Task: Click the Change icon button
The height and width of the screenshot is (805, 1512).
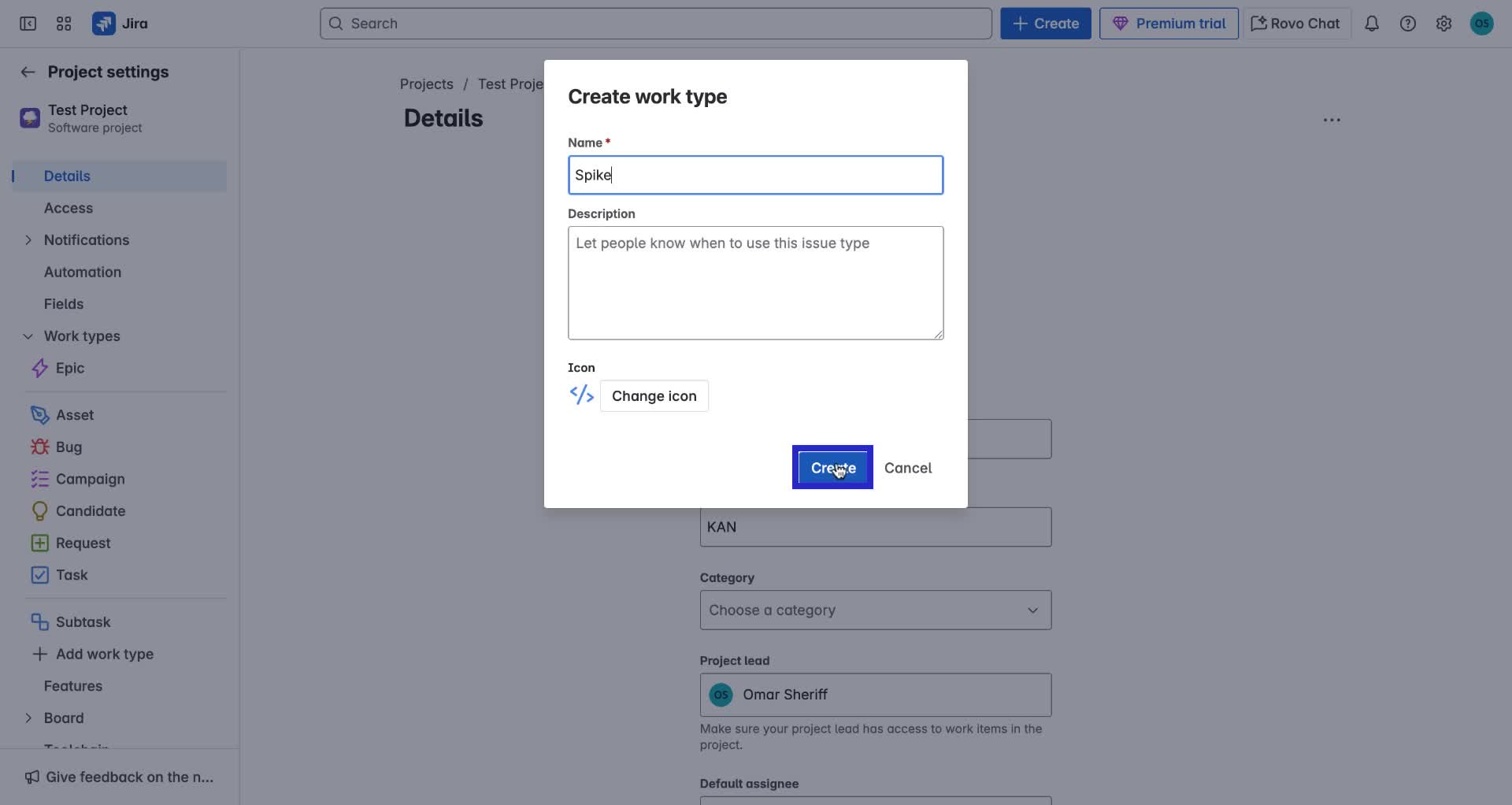Action: pos(654,395)
